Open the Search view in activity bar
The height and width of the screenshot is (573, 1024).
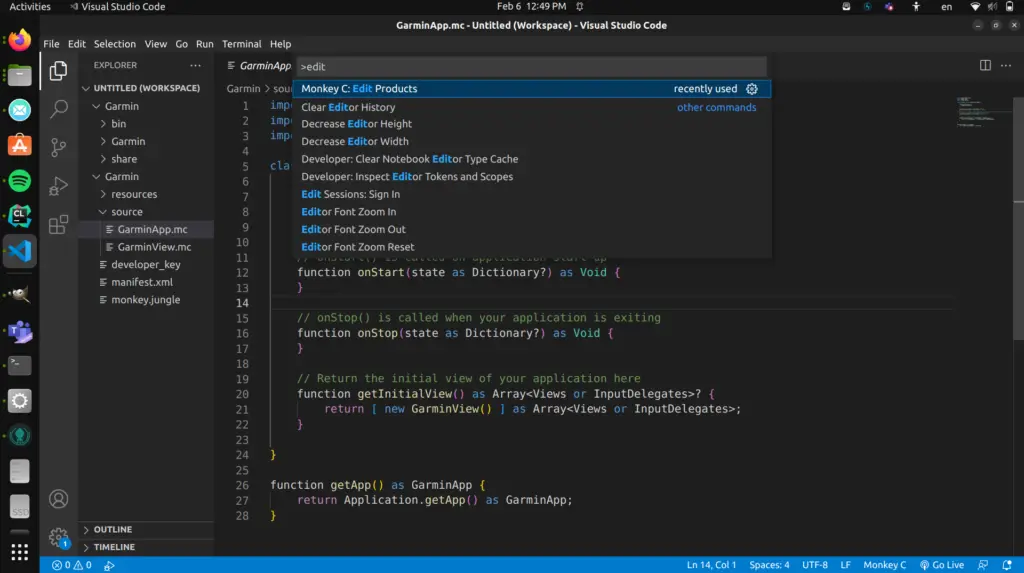coord(58,108)
